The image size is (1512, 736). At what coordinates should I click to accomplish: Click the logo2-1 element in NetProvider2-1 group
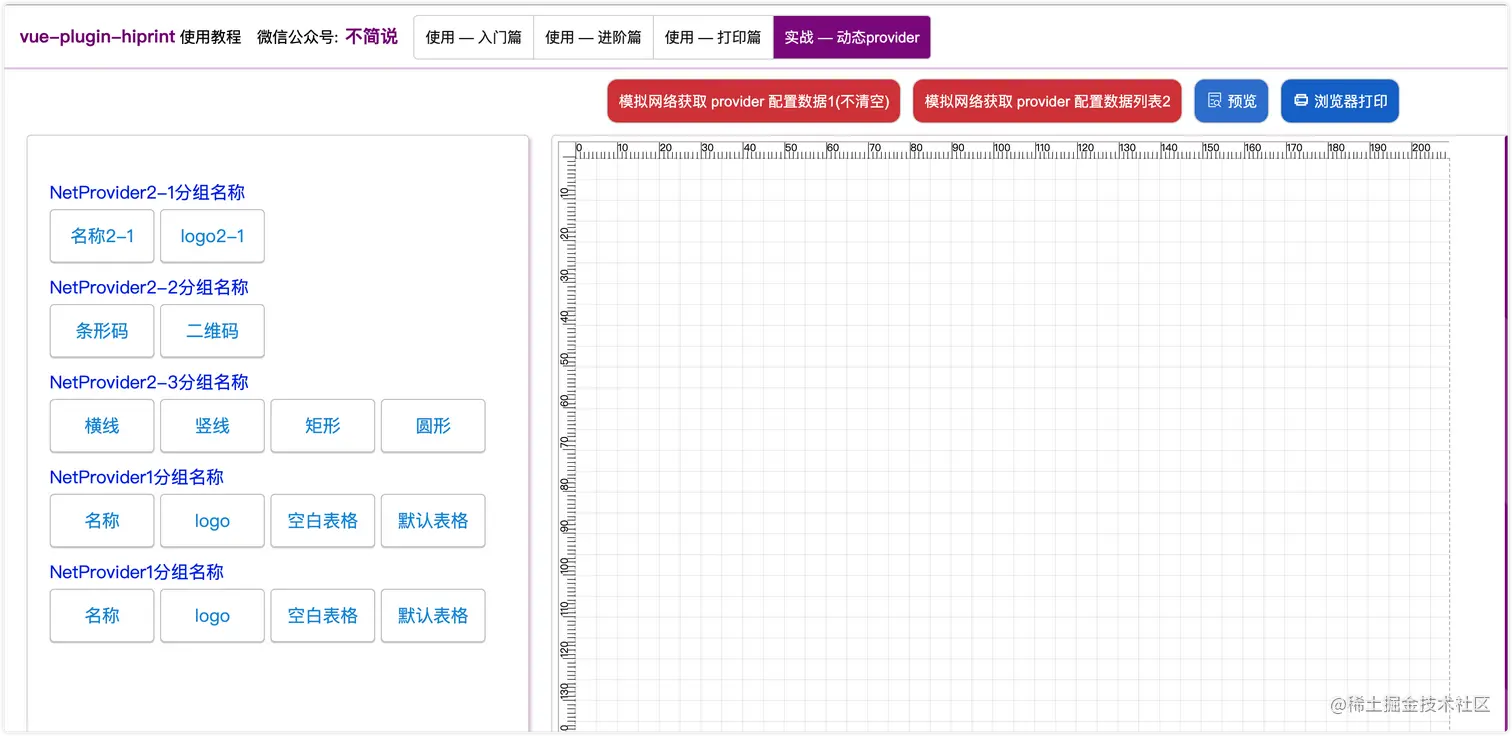point(212,236)
